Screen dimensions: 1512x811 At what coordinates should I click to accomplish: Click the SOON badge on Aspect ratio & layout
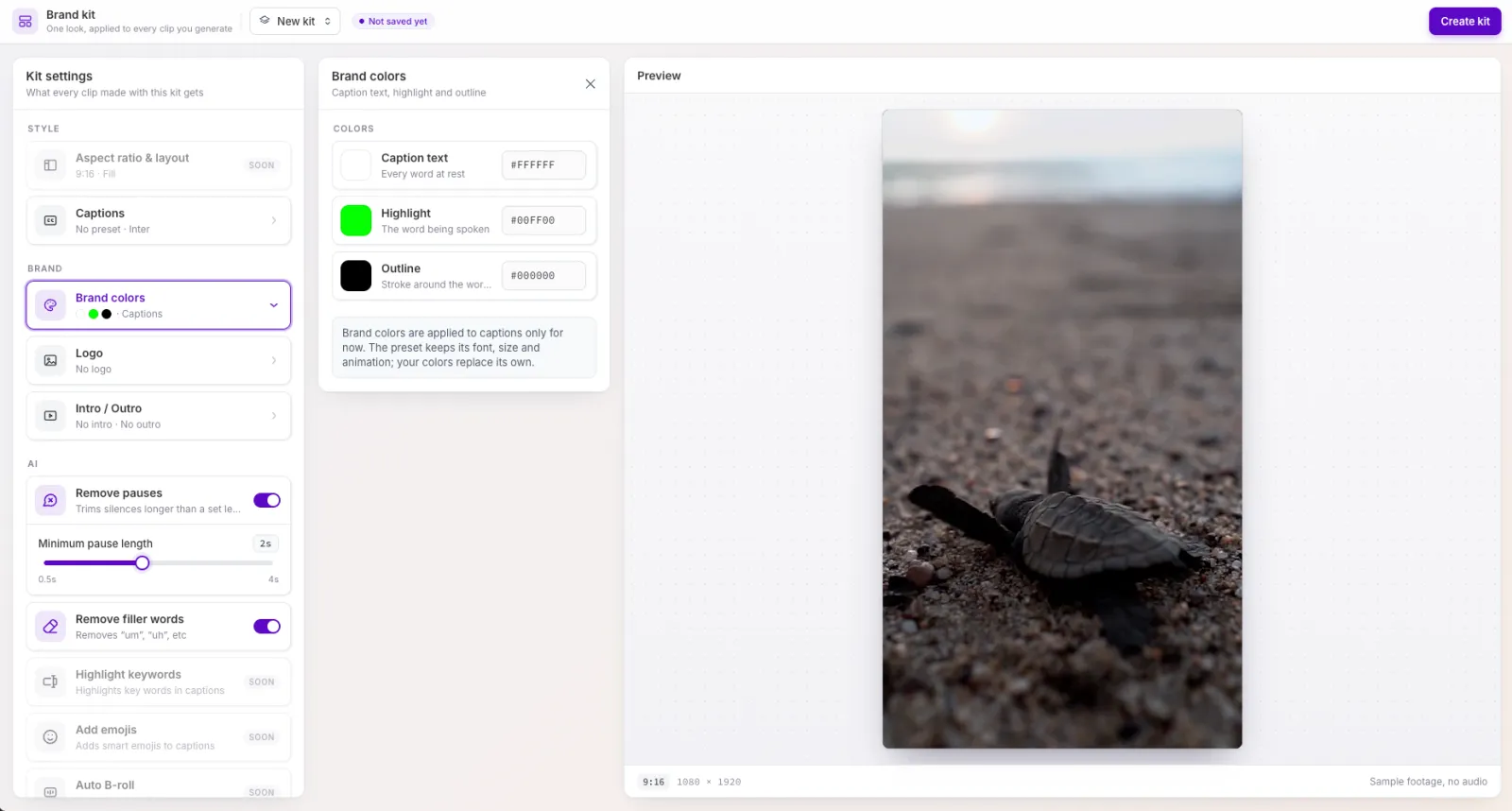pos(262,165)
